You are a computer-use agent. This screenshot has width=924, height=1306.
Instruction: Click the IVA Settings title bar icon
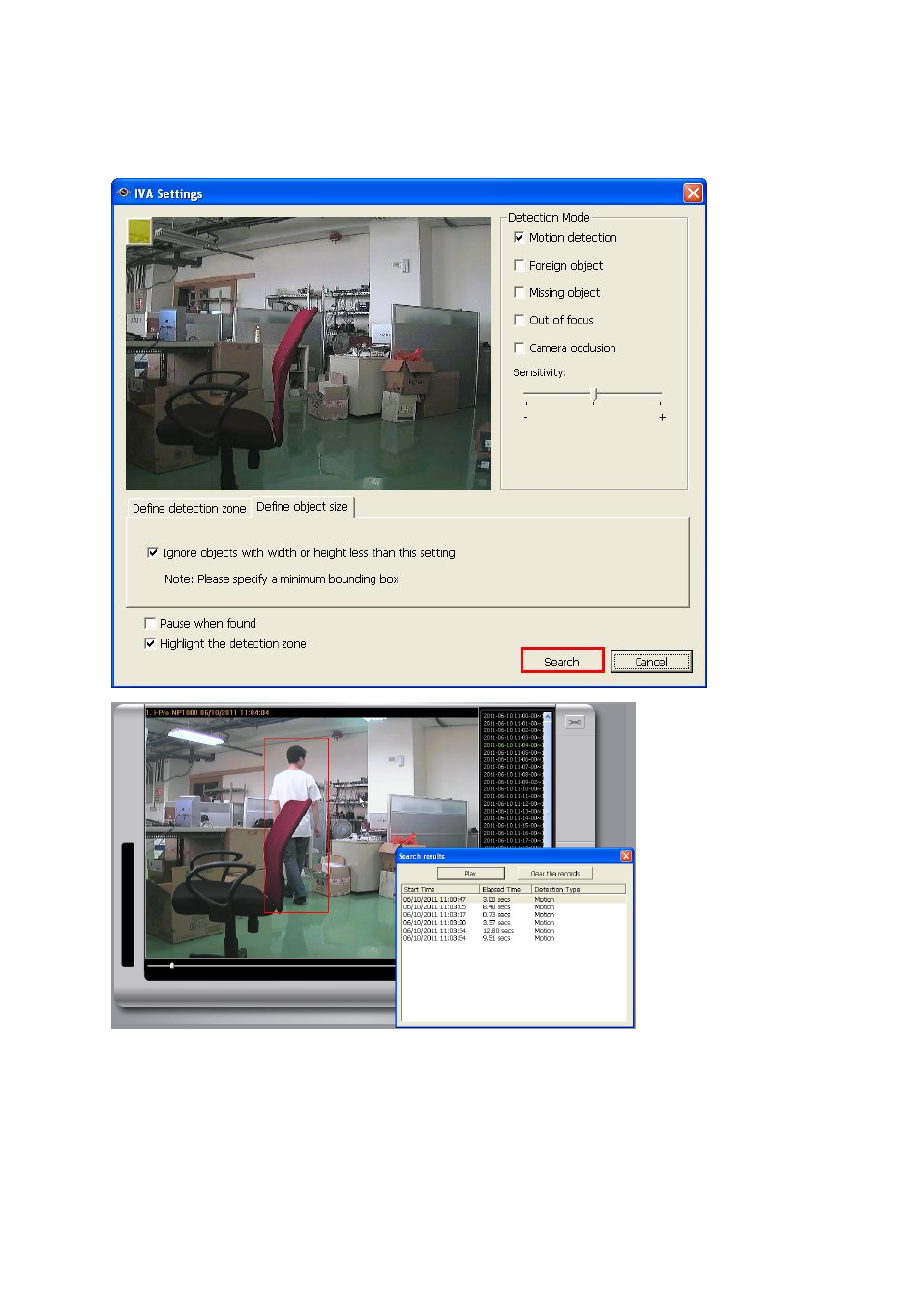pos(123,193)
